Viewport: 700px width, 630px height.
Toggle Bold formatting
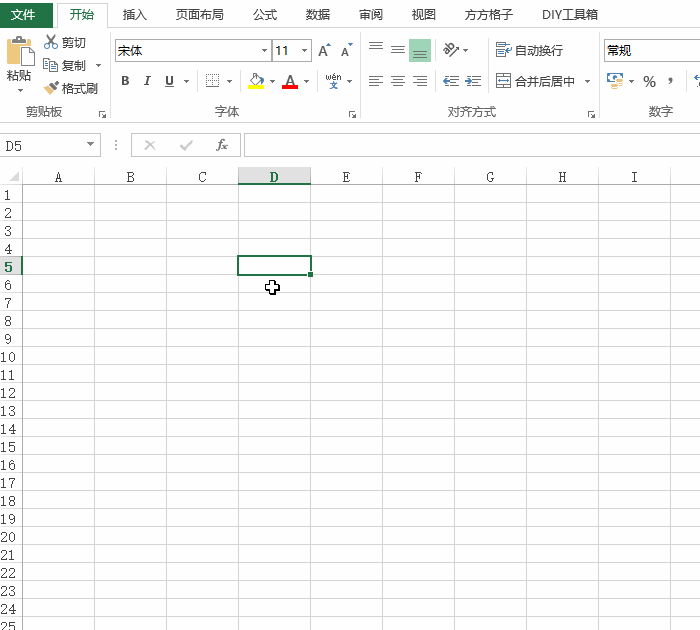coord(125,81)
